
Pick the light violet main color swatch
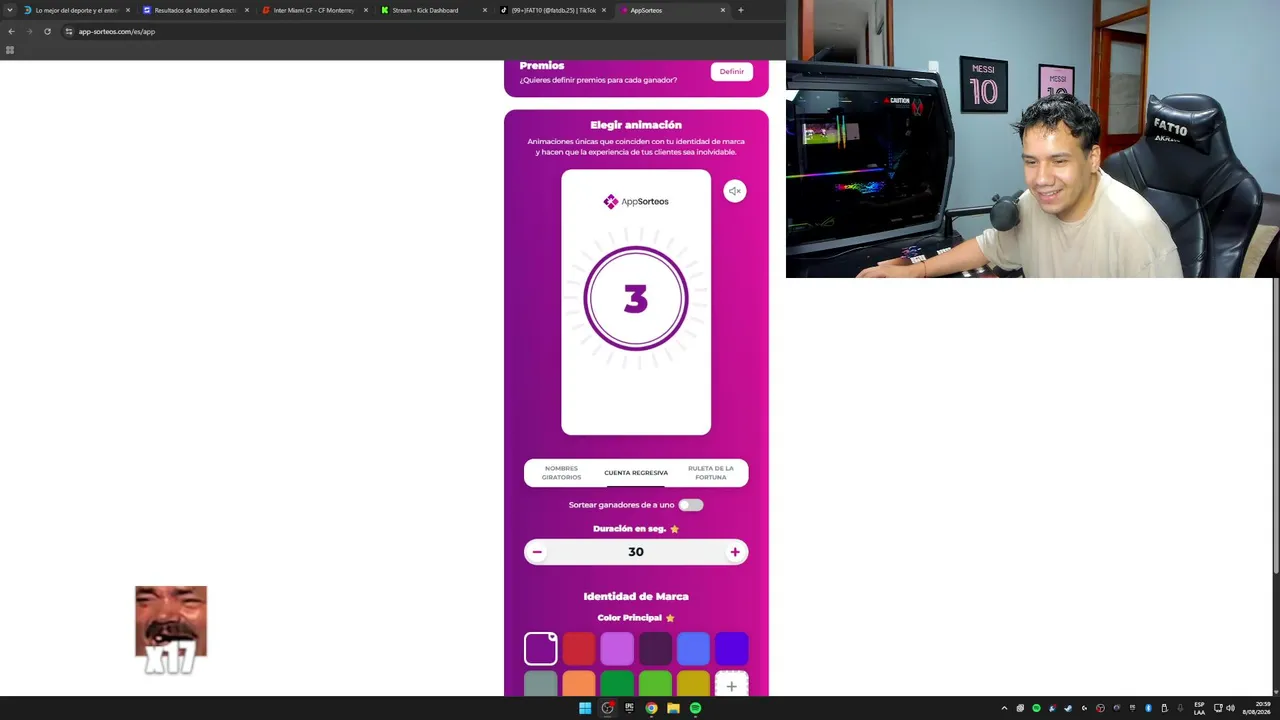click(x=617, y=648)
